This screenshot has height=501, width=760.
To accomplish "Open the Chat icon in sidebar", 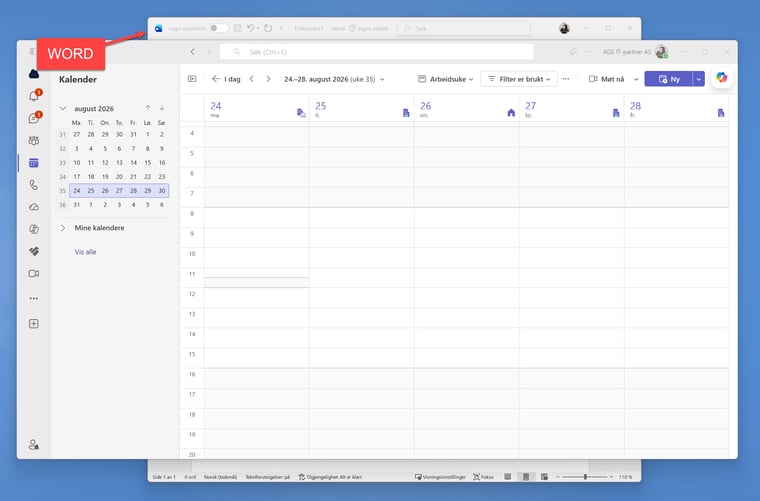I will click(33, 118).
